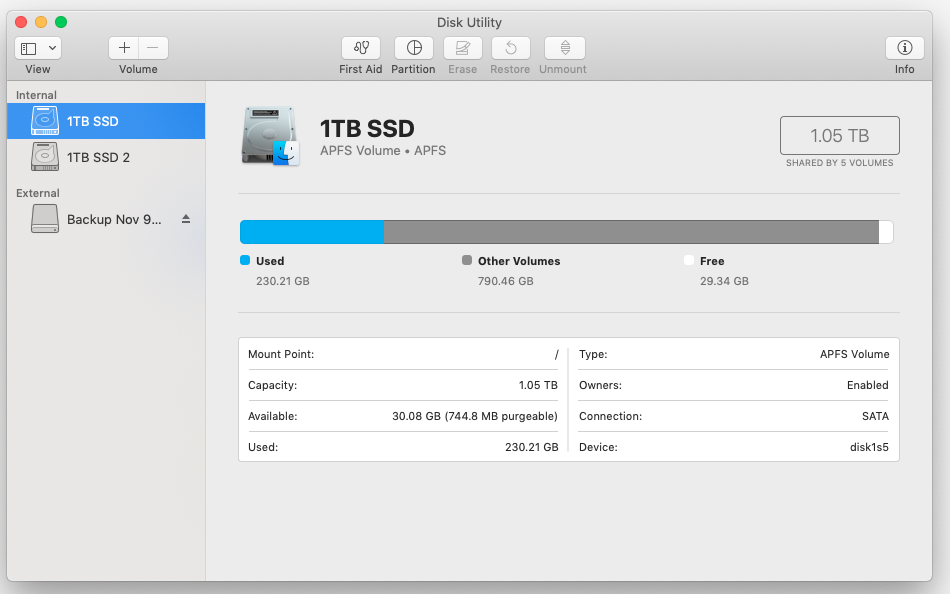Open the Partition tool
950x594 pixels.
(x=414, y=48)
